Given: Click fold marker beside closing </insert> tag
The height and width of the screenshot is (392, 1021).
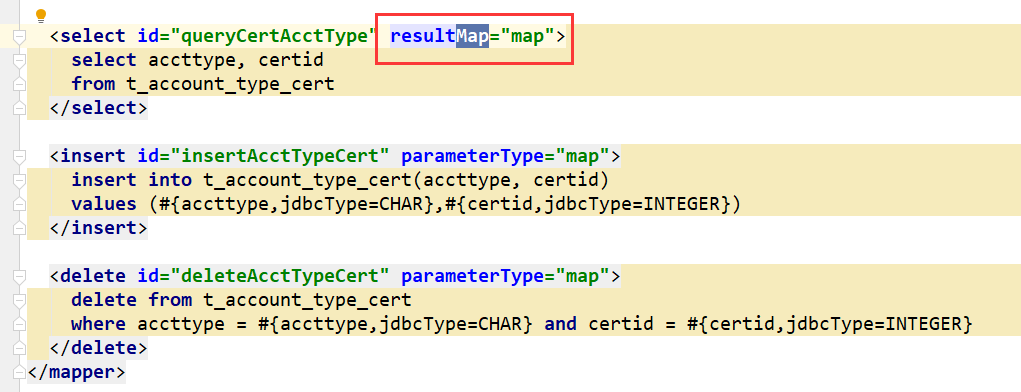Looking at the screenshot, I should (19, 228).
